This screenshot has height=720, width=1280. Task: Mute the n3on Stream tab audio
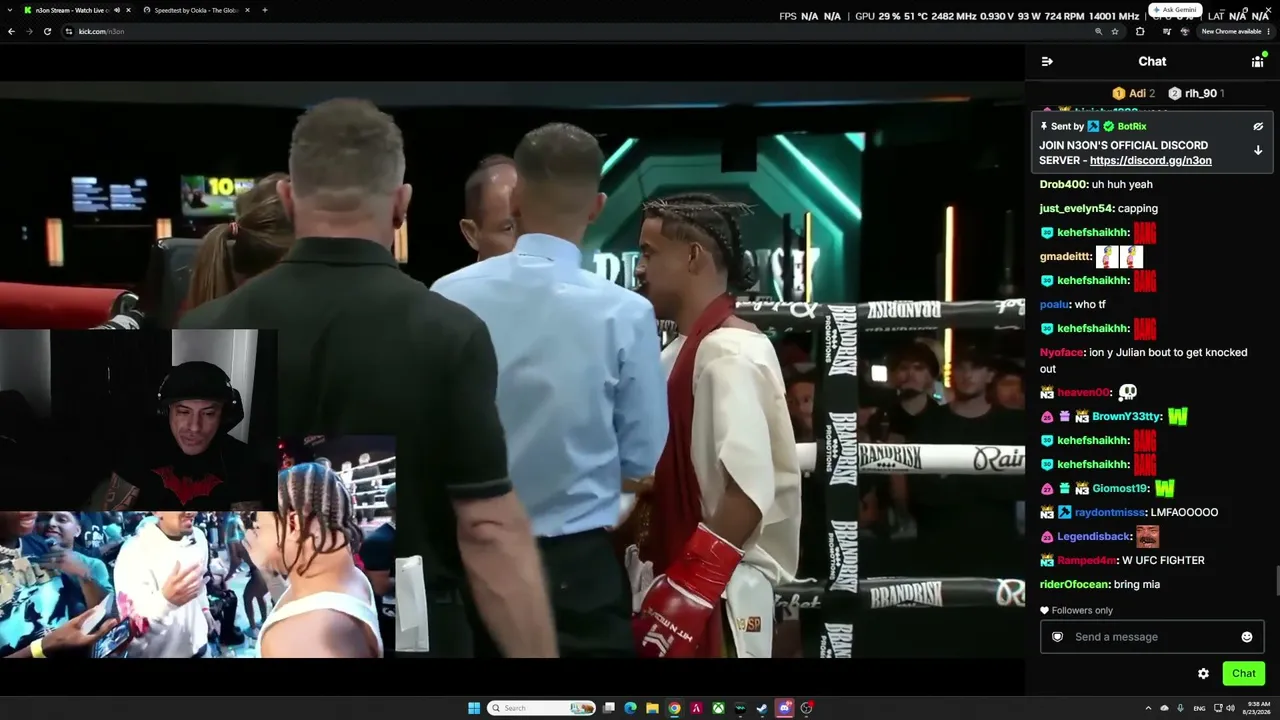coord(116,10)
